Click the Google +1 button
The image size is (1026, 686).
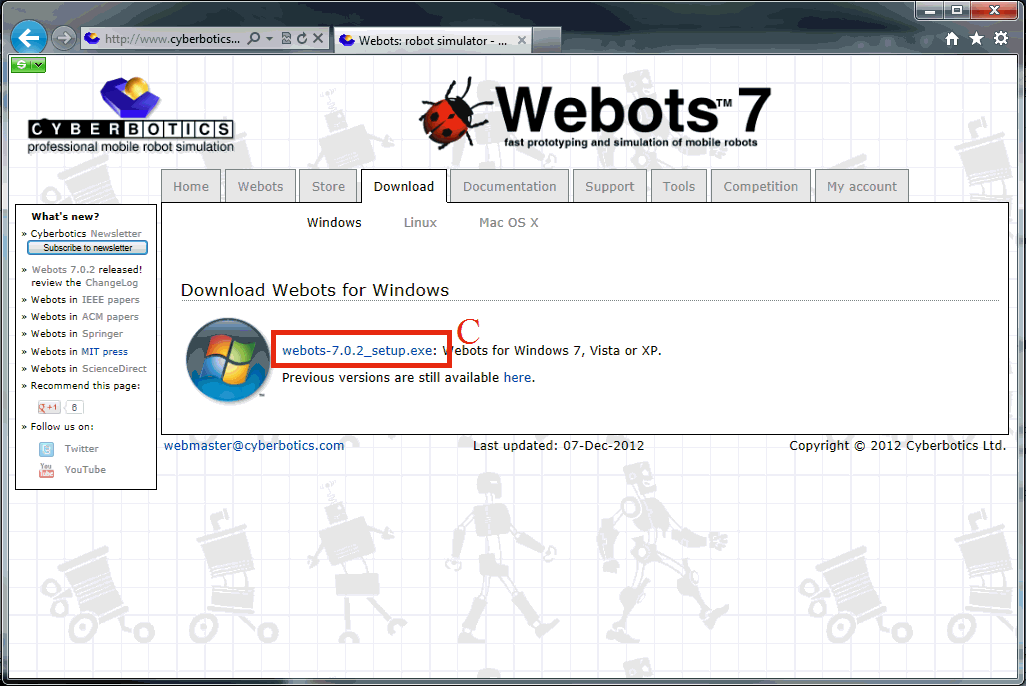coord(49,407)
